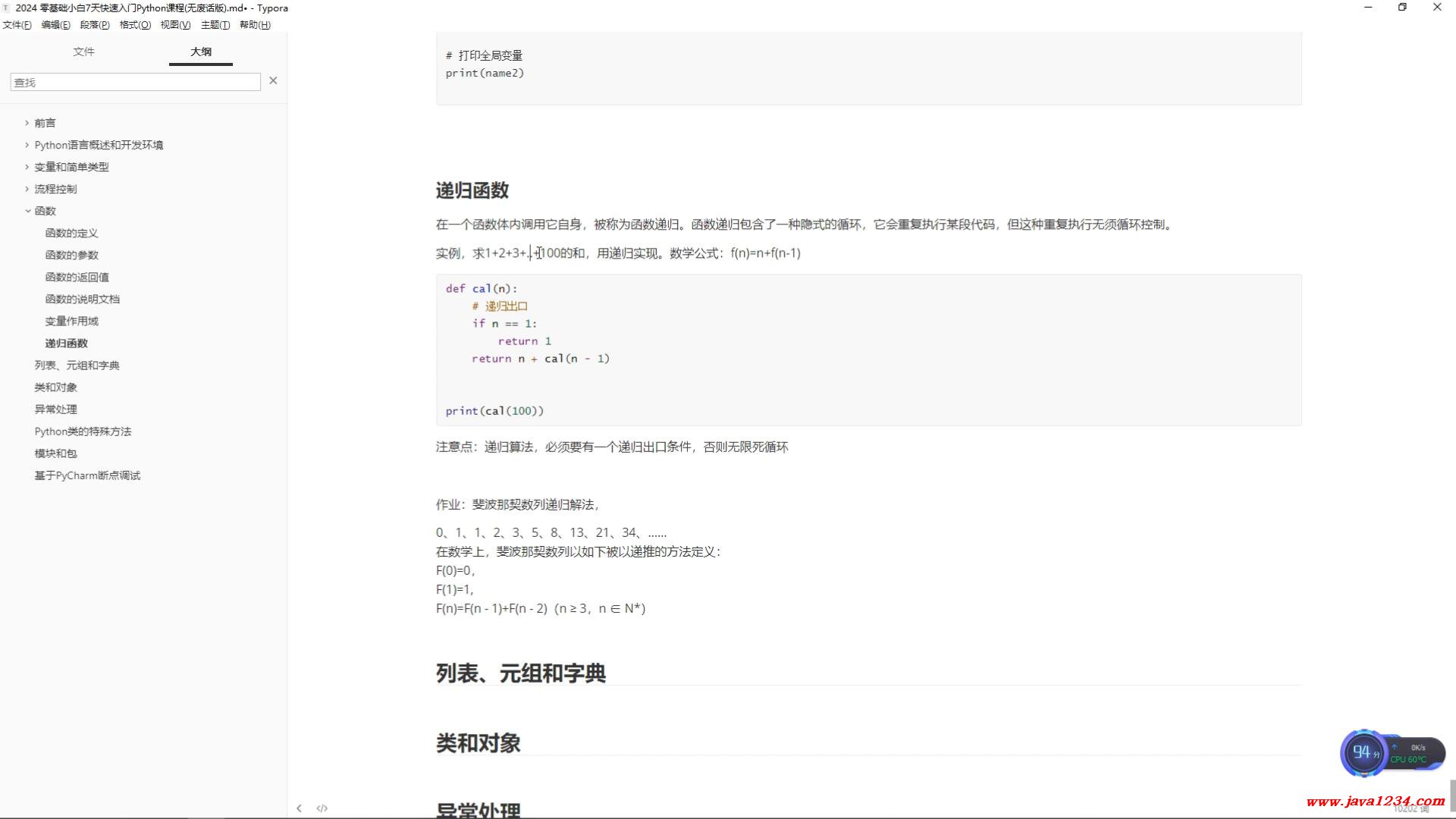Screen dimensions: 1456x819
Task: Jump to 变量作用域 in outline
Action: point(71,321)
